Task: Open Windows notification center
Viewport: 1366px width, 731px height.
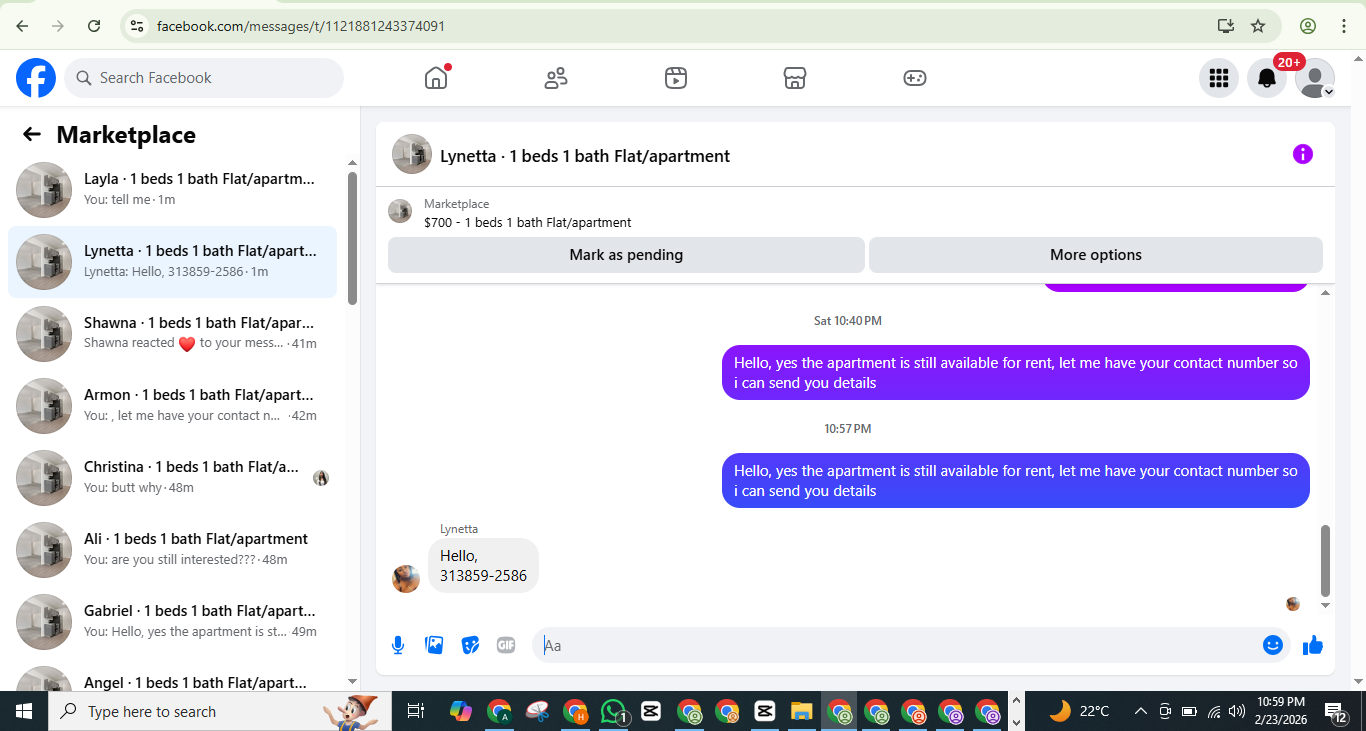Action: (1336, 711)
